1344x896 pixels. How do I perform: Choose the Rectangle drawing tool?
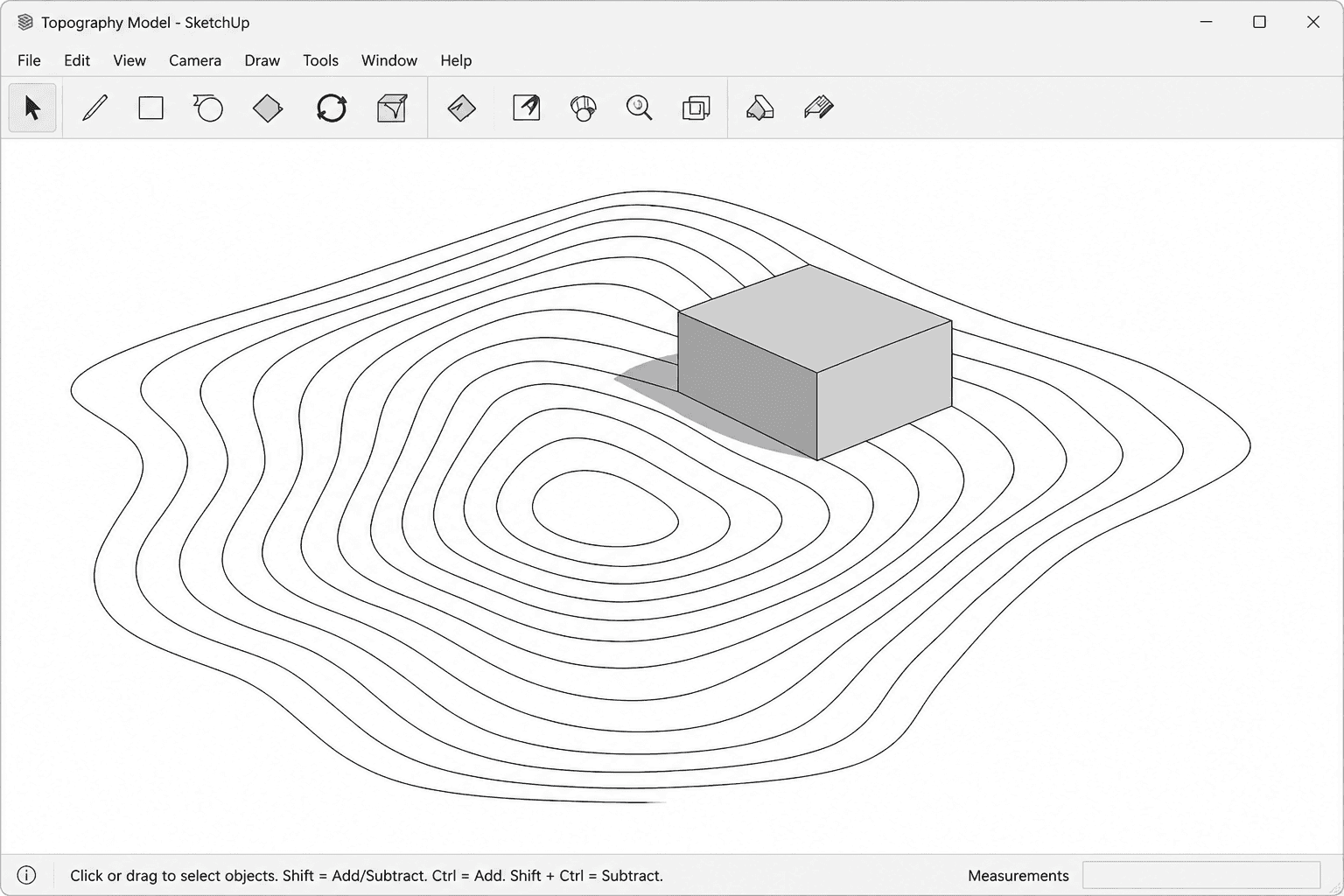pos(151,108)
